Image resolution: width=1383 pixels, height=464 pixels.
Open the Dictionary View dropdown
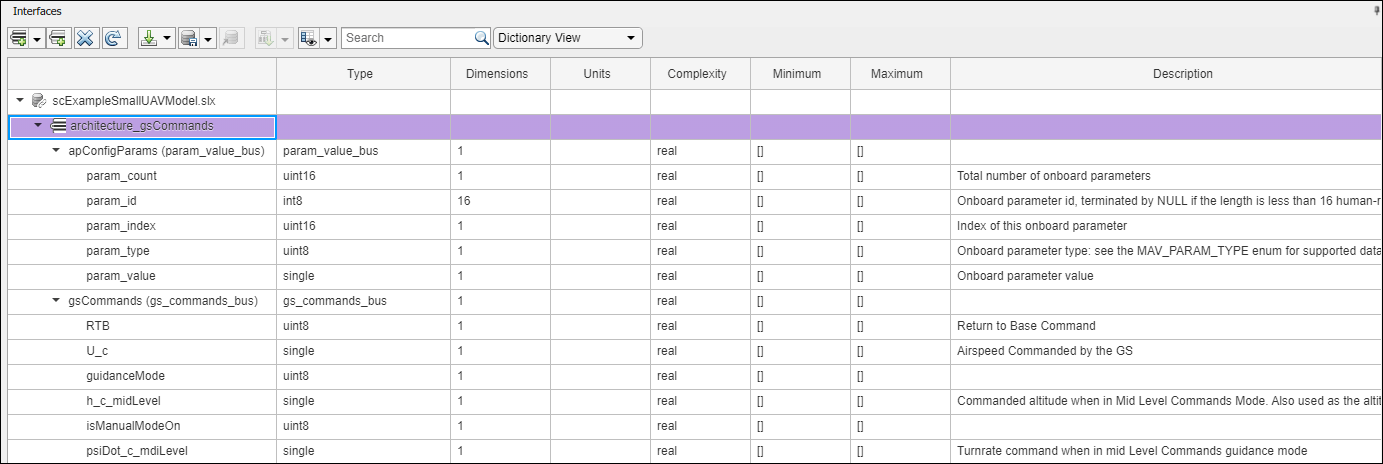pos(568,38)
